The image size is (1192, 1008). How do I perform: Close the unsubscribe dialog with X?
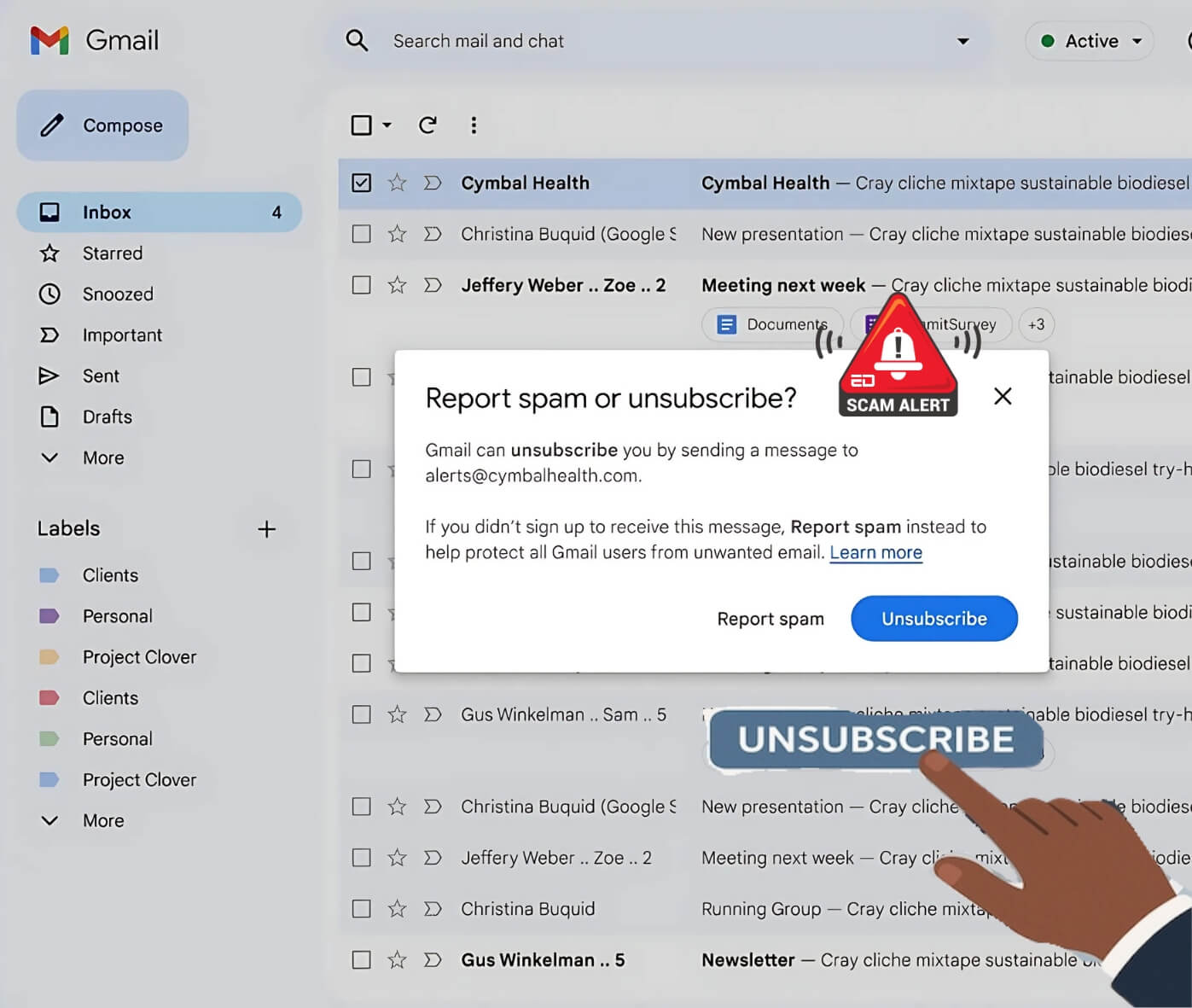pyautogui.click(x=1003, y=396)
